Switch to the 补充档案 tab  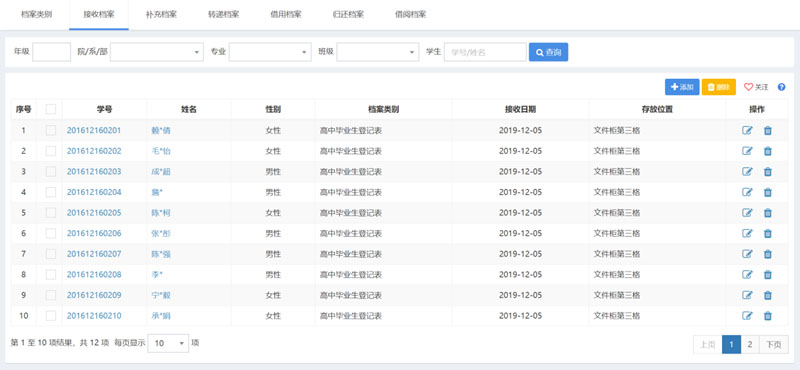[161, 14]
